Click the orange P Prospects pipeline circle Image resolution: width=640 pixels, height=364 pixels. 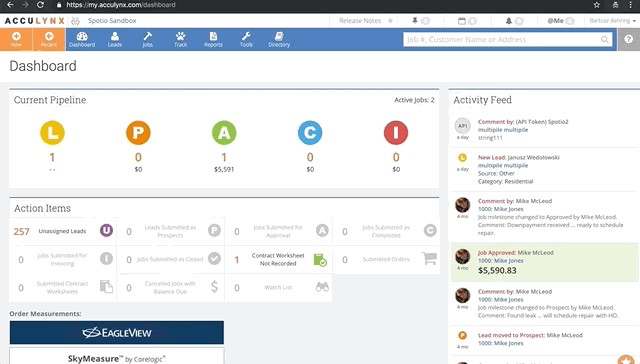[138, 133]
